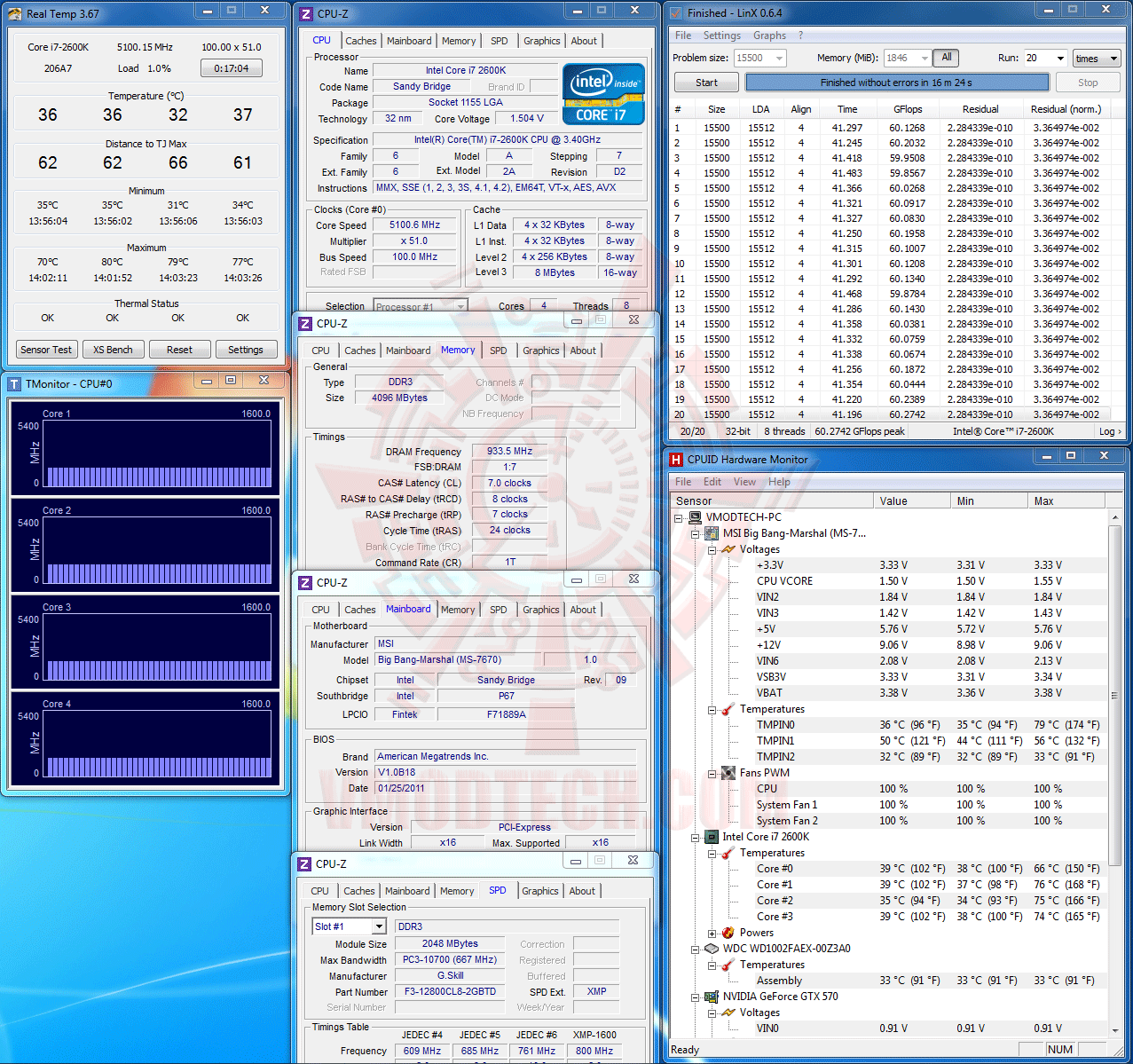The height and width of the screenshot is (1064, 1133).
Task: Click the GFlops column header in LinX
Action: coord(907,109)
